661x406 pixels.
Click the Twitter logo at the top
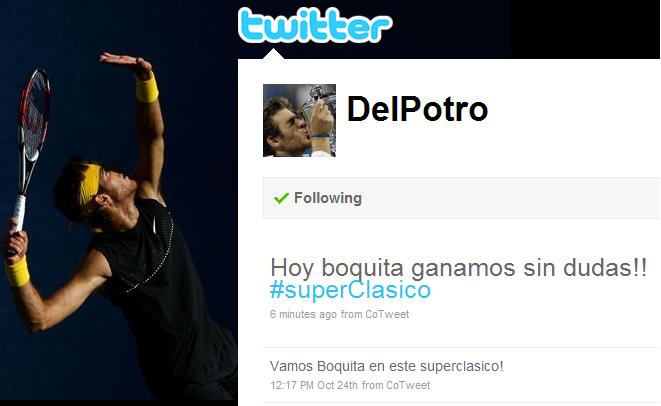click(x=315, y=25)
